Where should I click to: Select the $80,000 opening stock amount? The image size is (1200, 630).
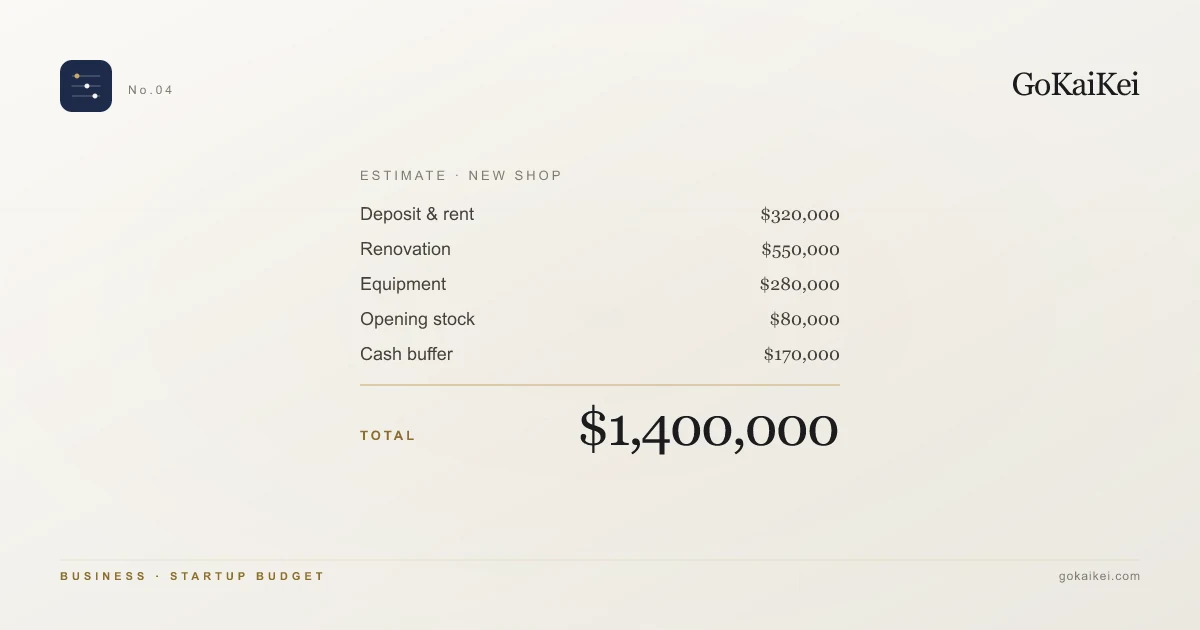(x=804, y=319)
